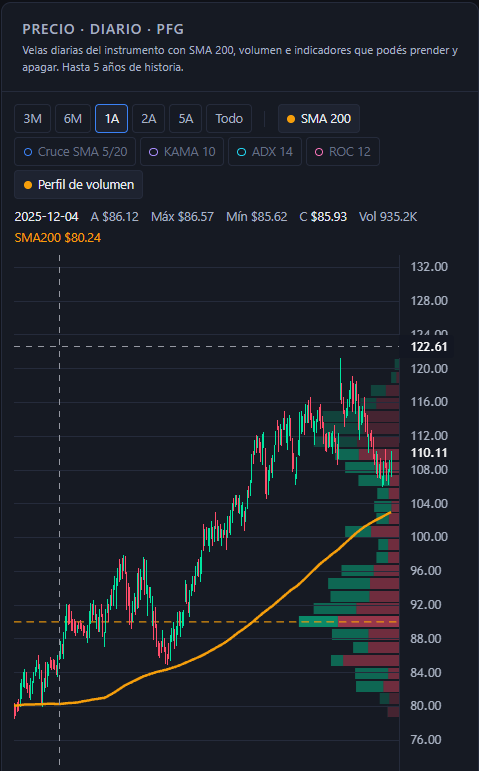Toggle the SMA 200 indicator
This screenshot has width=479, height=771.
(319, 119)
